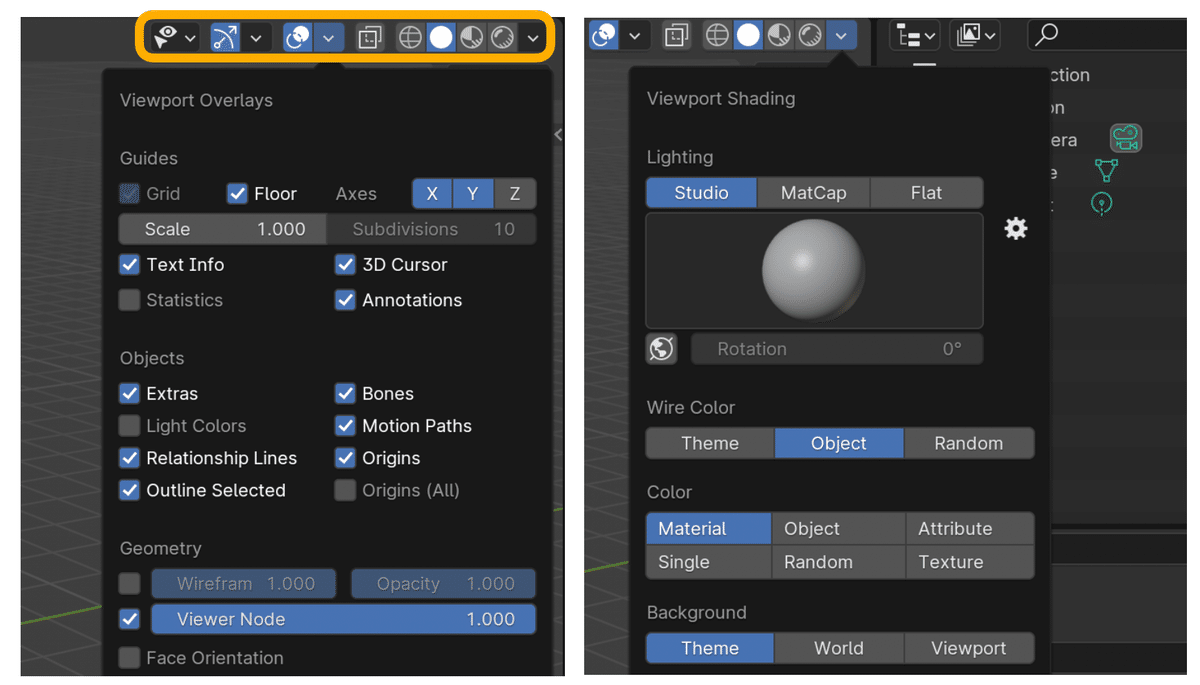Uncheck Text Info overlay
This screenshot has height=685, width=1200.
[129, 265]
